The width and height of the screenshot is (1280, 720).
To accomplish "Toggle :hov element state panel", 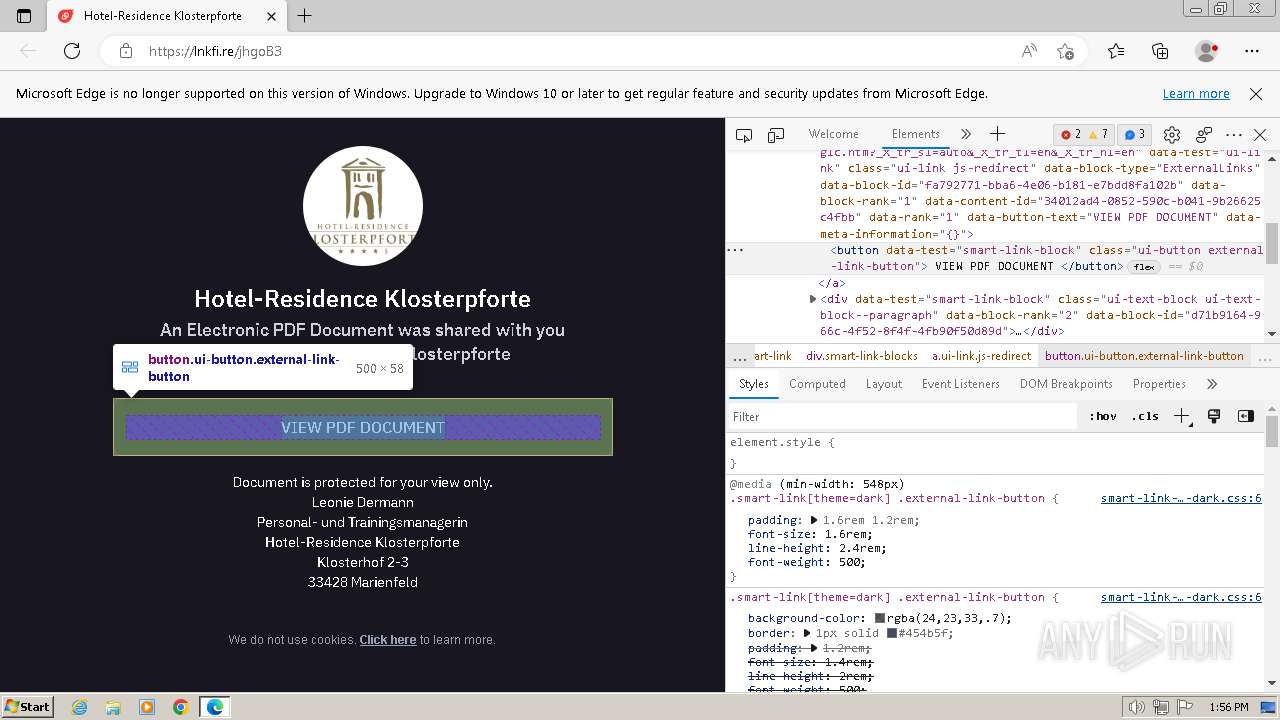I will (x=1103, y=417).
